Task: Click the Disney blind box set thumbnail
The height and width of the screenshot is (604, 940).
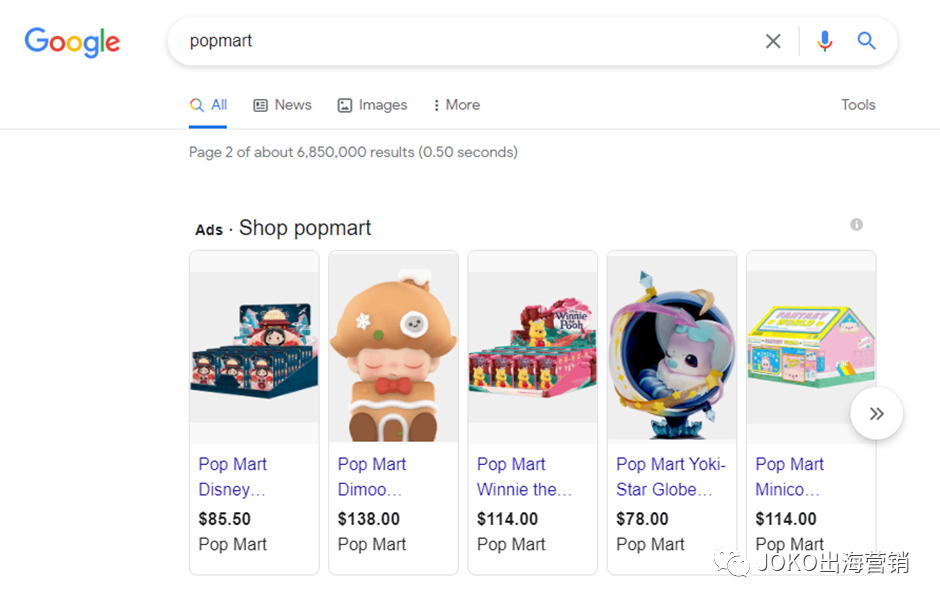Action: click(254, 355)
